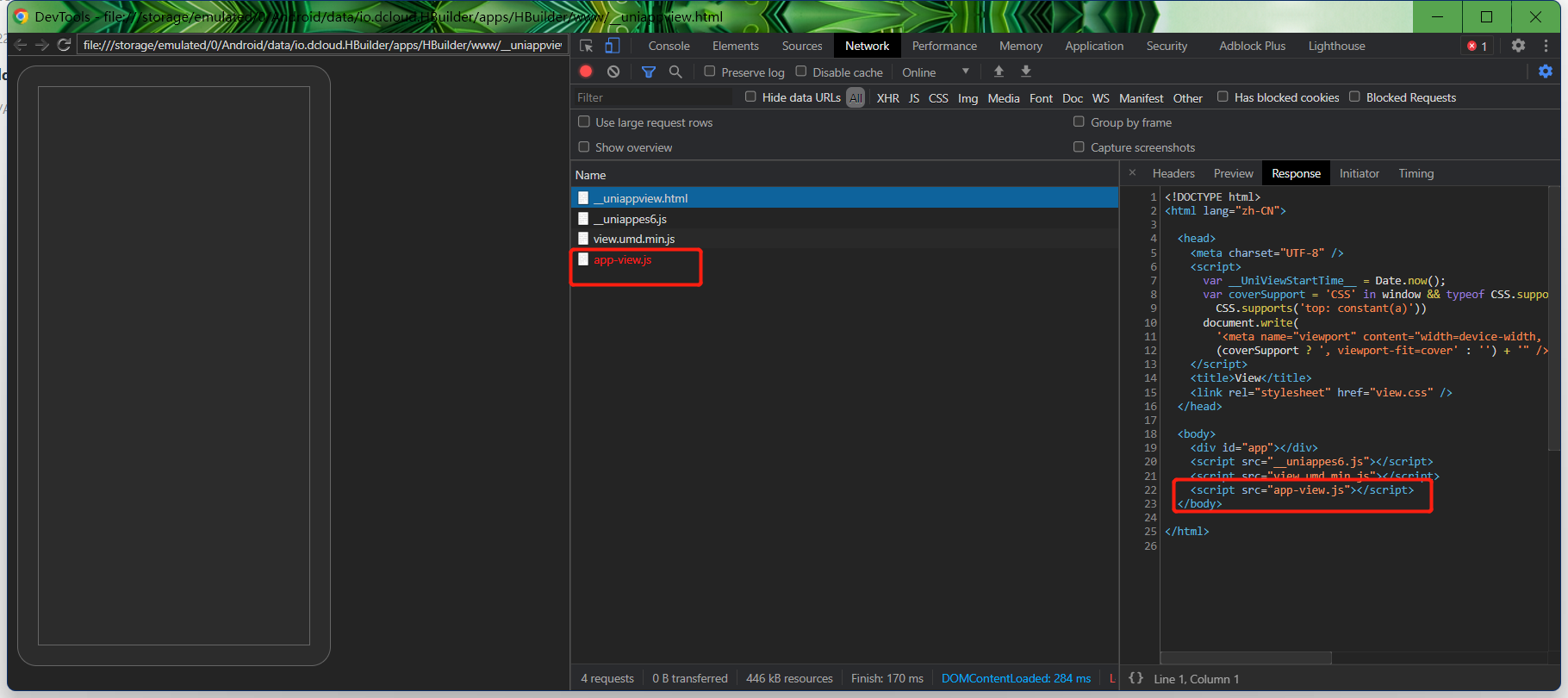This screenshot has width=1568, height=698.
Task: Open the Application tab
Action: tap(1094, 46)
